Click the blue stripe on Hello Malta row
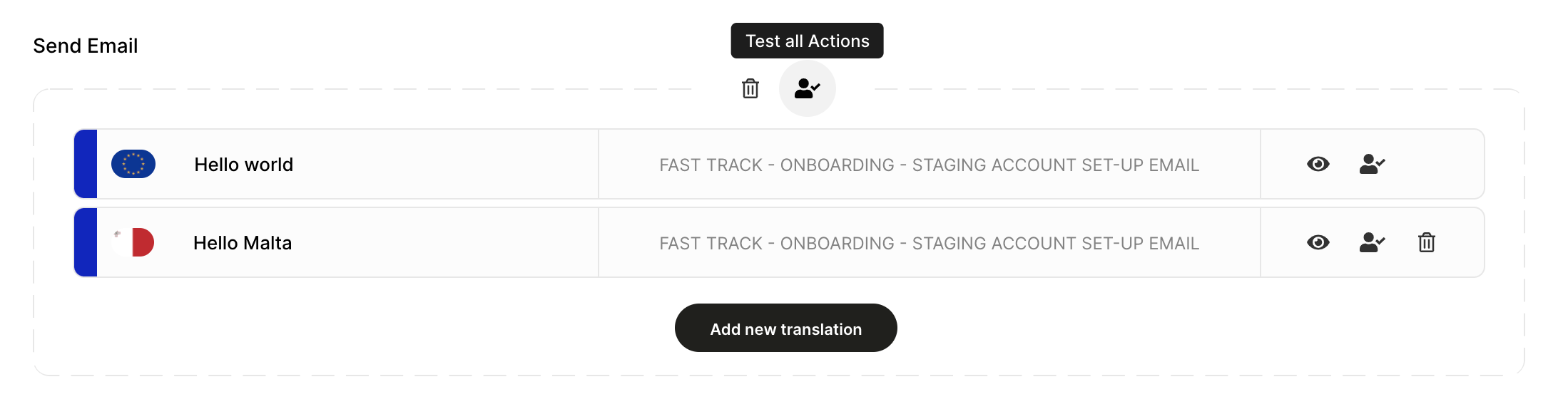Screen dimensions: 1568x409 coord(86,242)
